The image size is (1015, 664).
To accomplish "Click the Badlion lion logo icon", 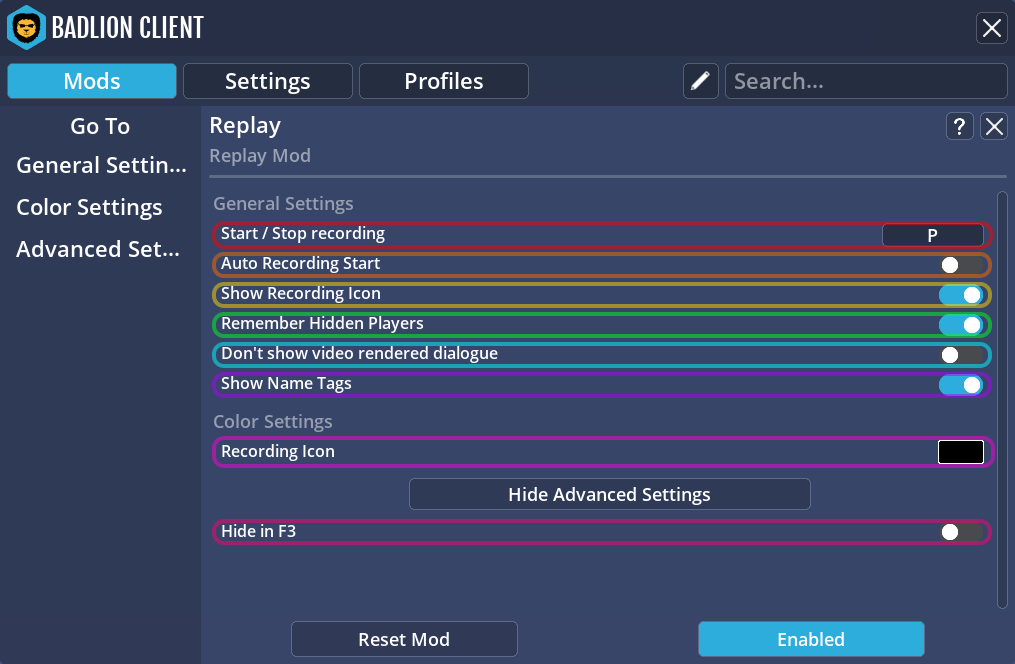I will [x=26, y=27].
